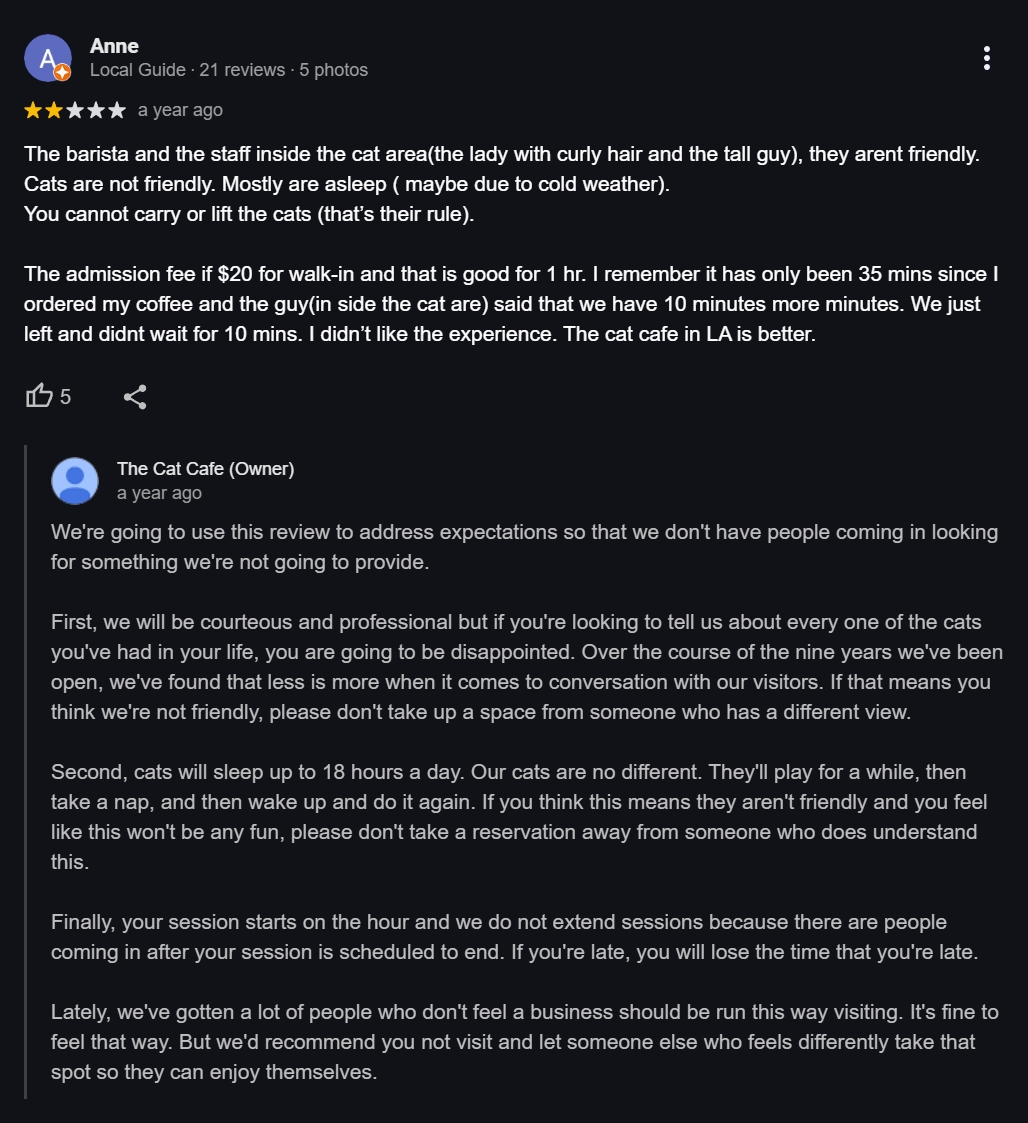Open the three-dot menu on Anne's review
The width and height of the screenshot is (1028, 1123).
(x=986, y=58)
